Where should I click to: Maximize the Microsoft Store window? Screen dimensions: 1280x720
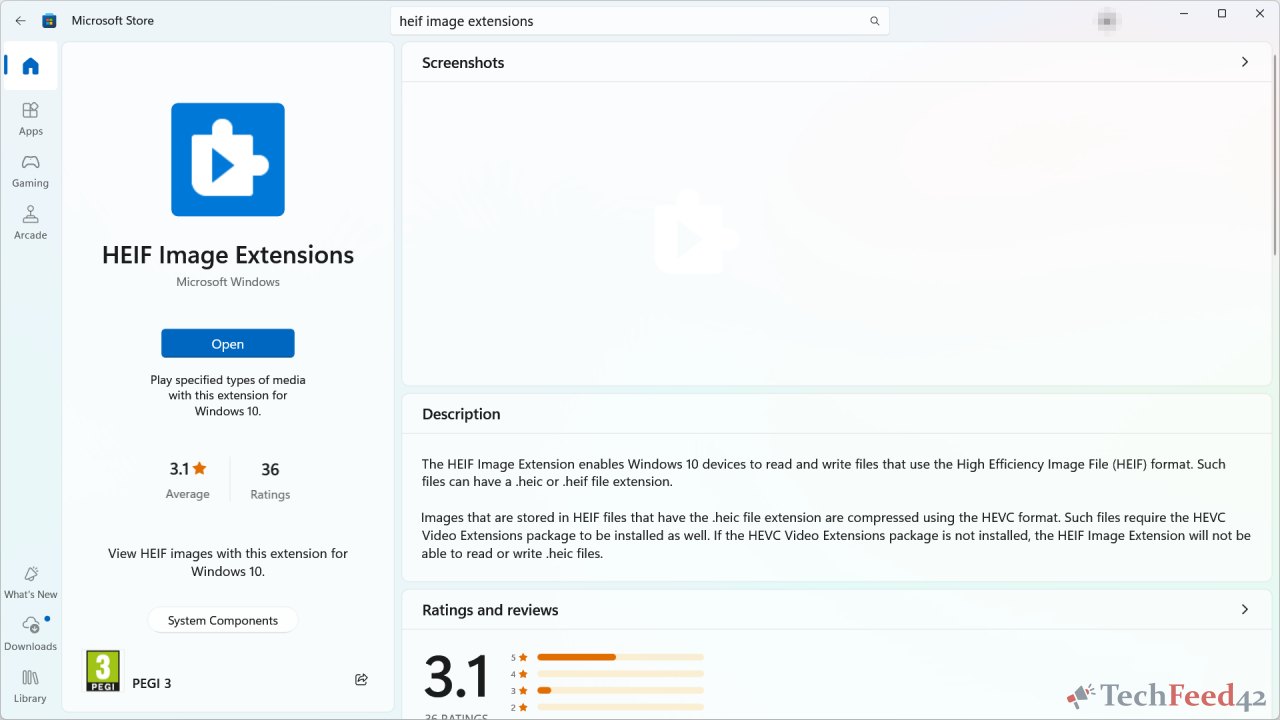[x=1222, y=14]
